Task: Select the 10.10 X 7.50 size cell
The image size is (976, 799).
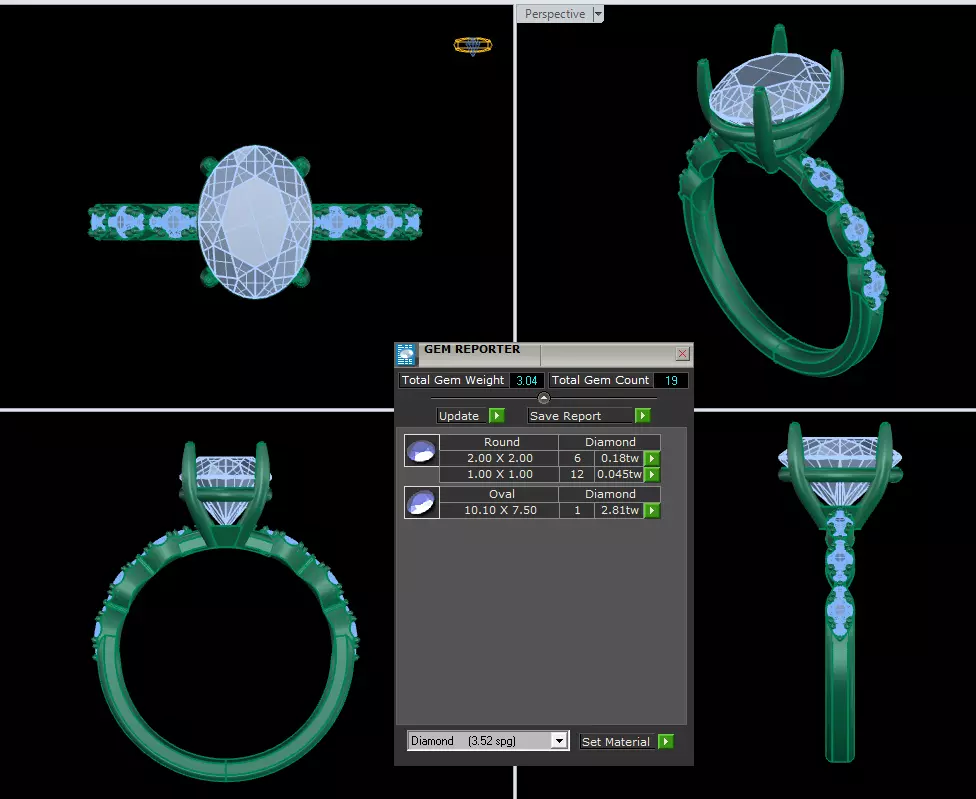Action: 499,510
